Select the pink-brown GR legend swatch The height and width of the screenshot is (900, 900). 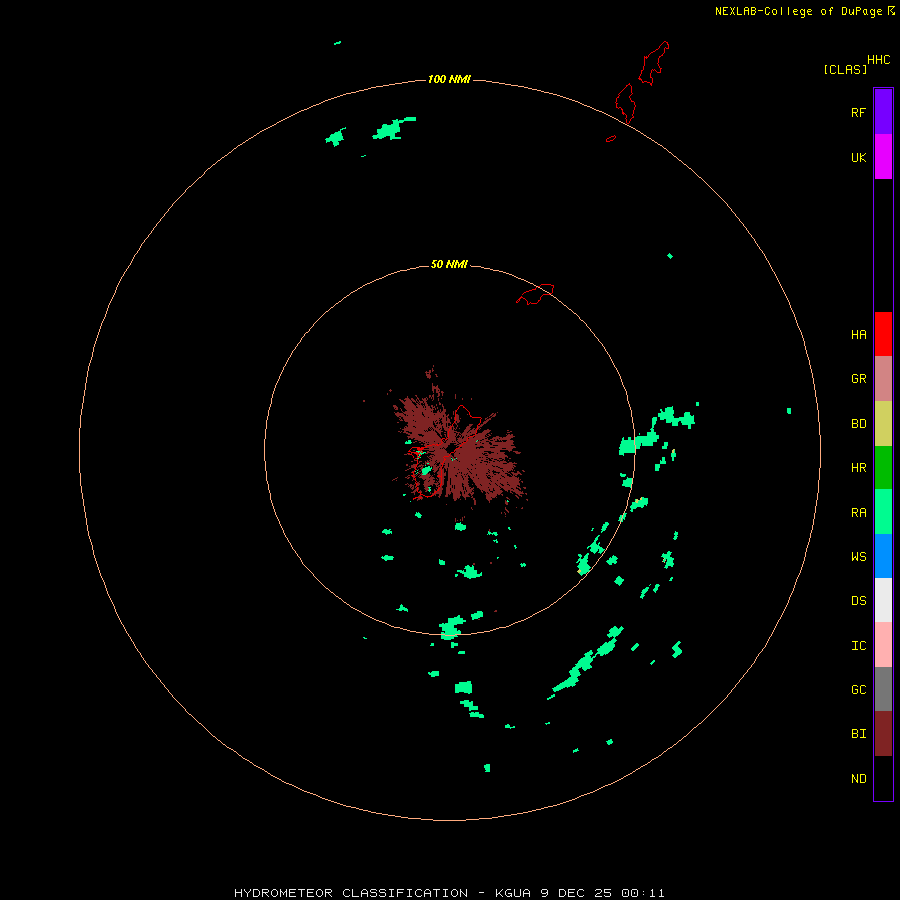coord(883,379)
